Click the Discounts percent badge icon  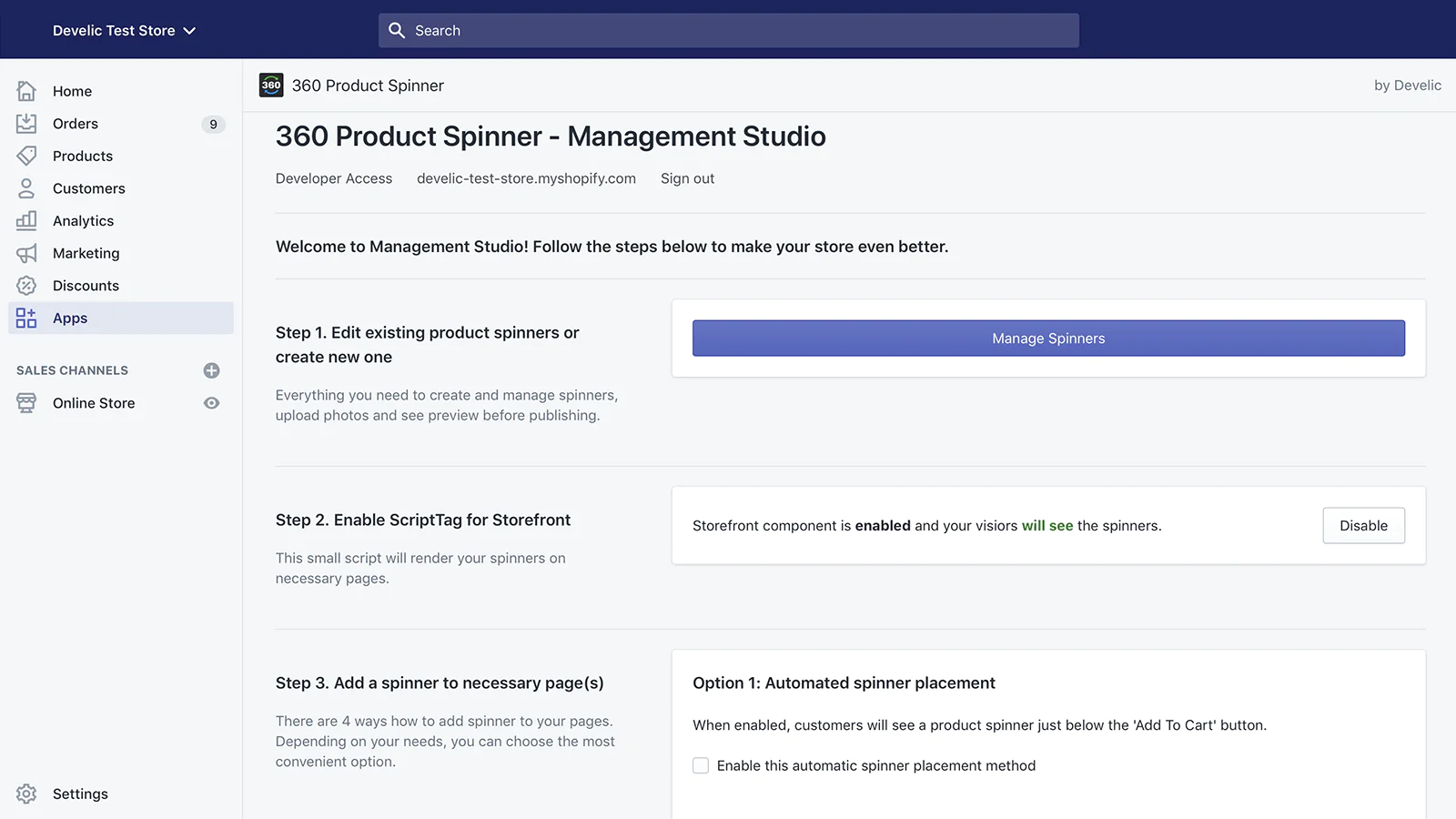[x=26, y=286]
